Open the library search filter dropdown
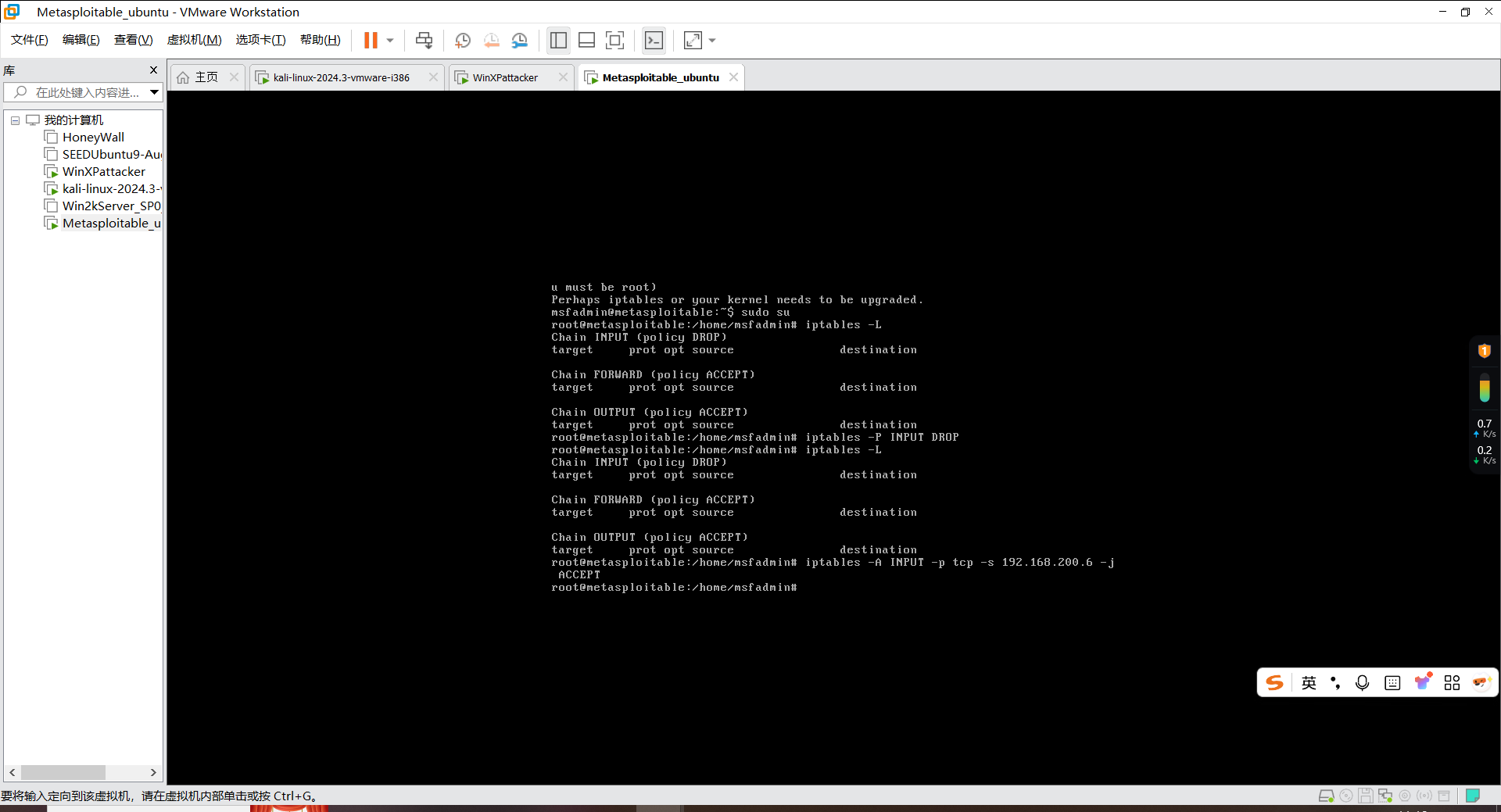 [x=155, y=92]
